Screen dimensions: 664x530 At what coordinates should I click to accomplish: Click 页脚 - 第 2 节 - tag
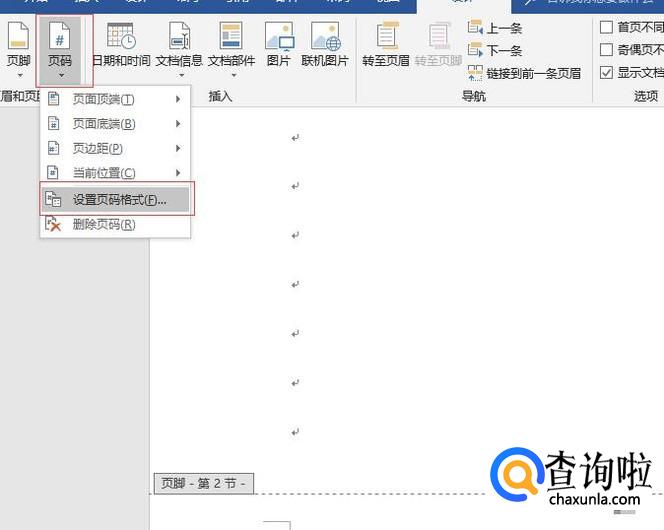(x=204, y=483)
